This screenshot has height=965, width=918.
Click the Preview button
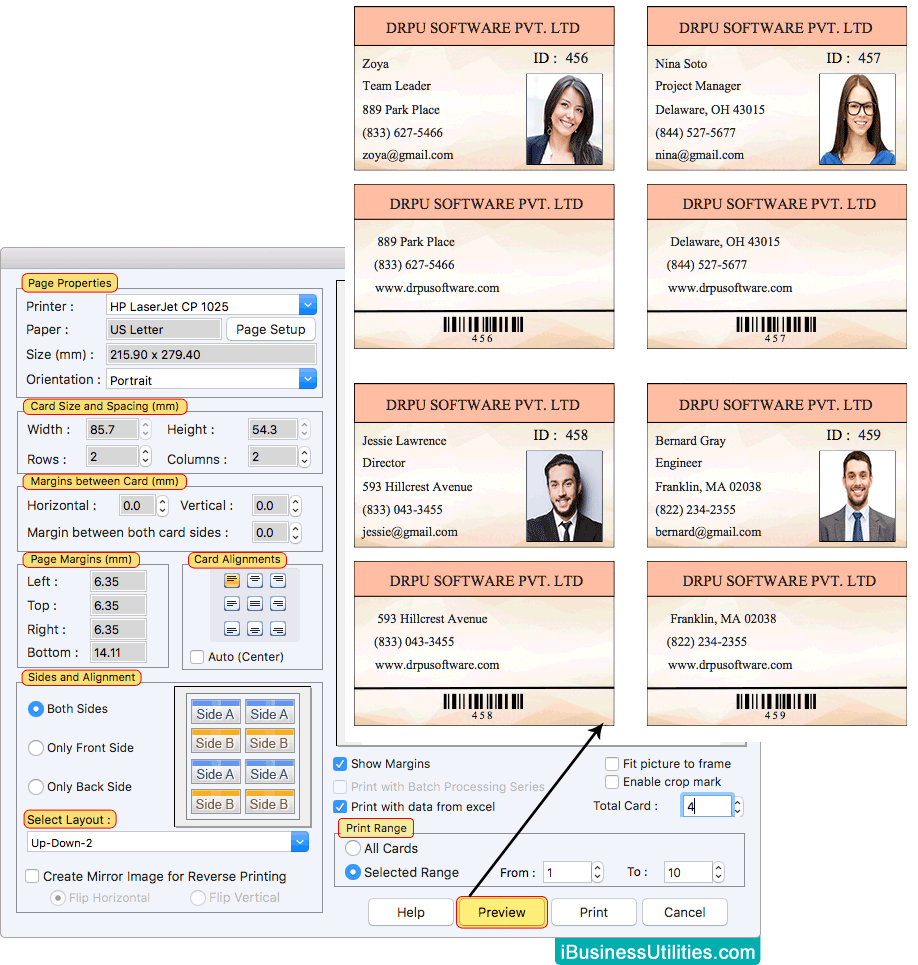click(501, 912)
